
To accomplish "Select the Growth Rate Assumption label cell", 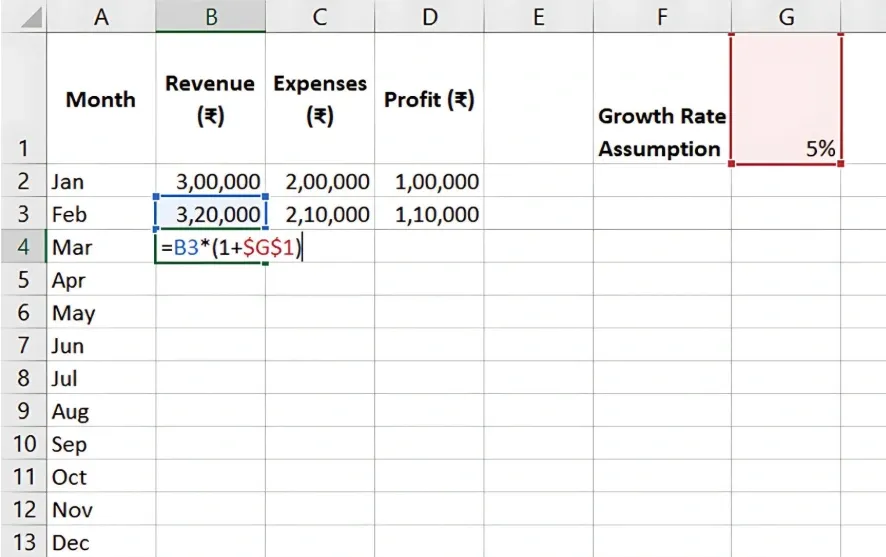I will click(x=661, y=132).
